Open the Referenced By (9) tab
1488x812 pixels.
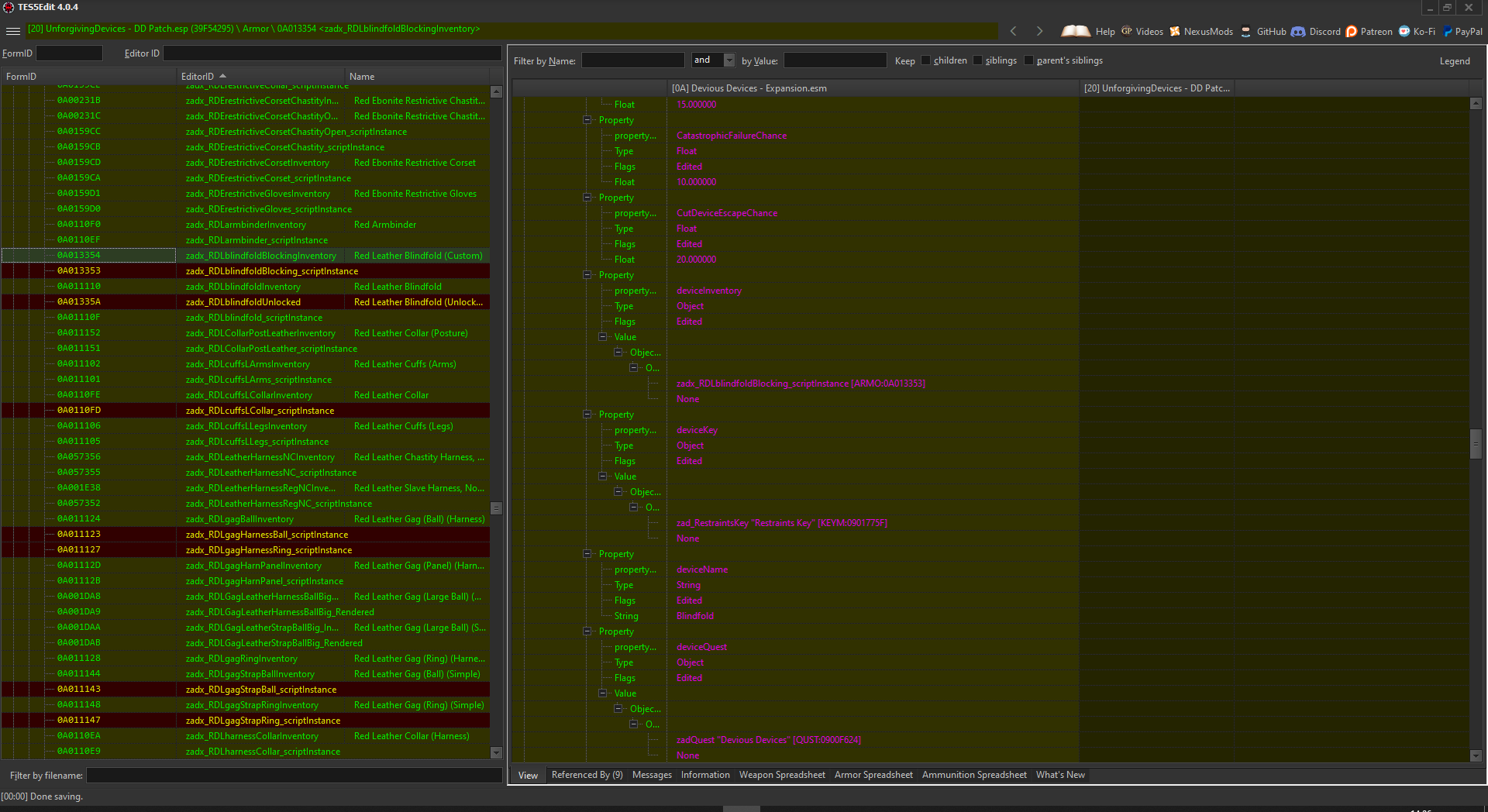click(587, 775)
